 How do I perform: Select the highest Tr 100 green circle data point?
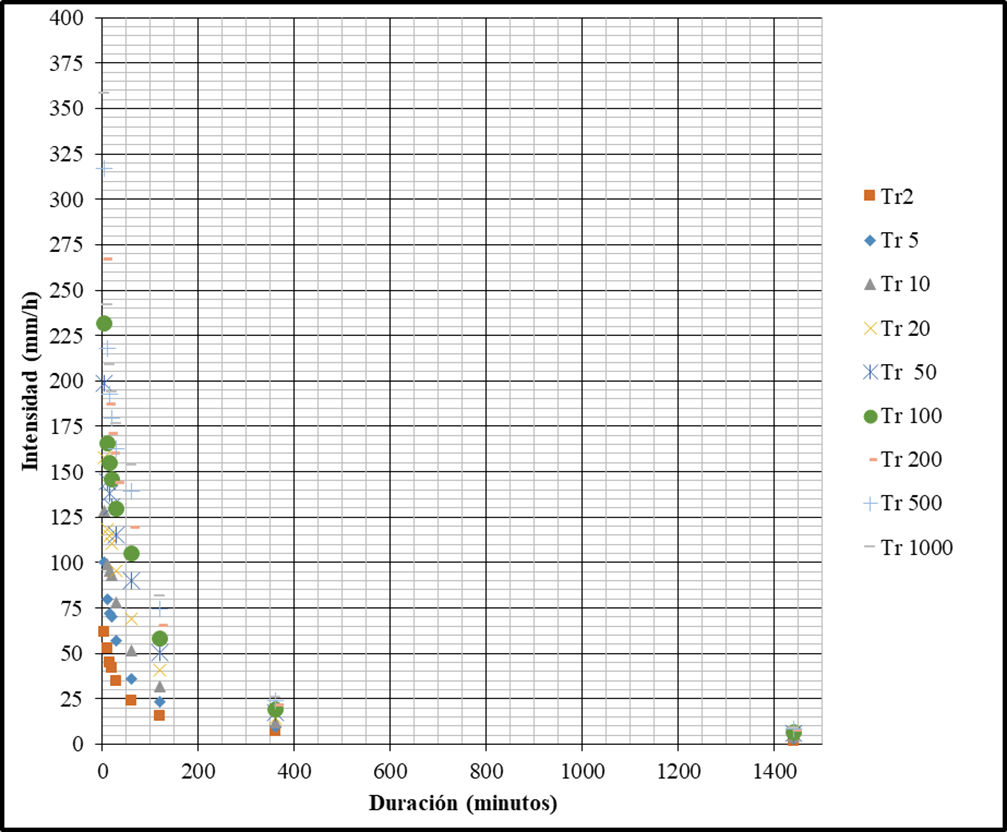tap(104, 323)
